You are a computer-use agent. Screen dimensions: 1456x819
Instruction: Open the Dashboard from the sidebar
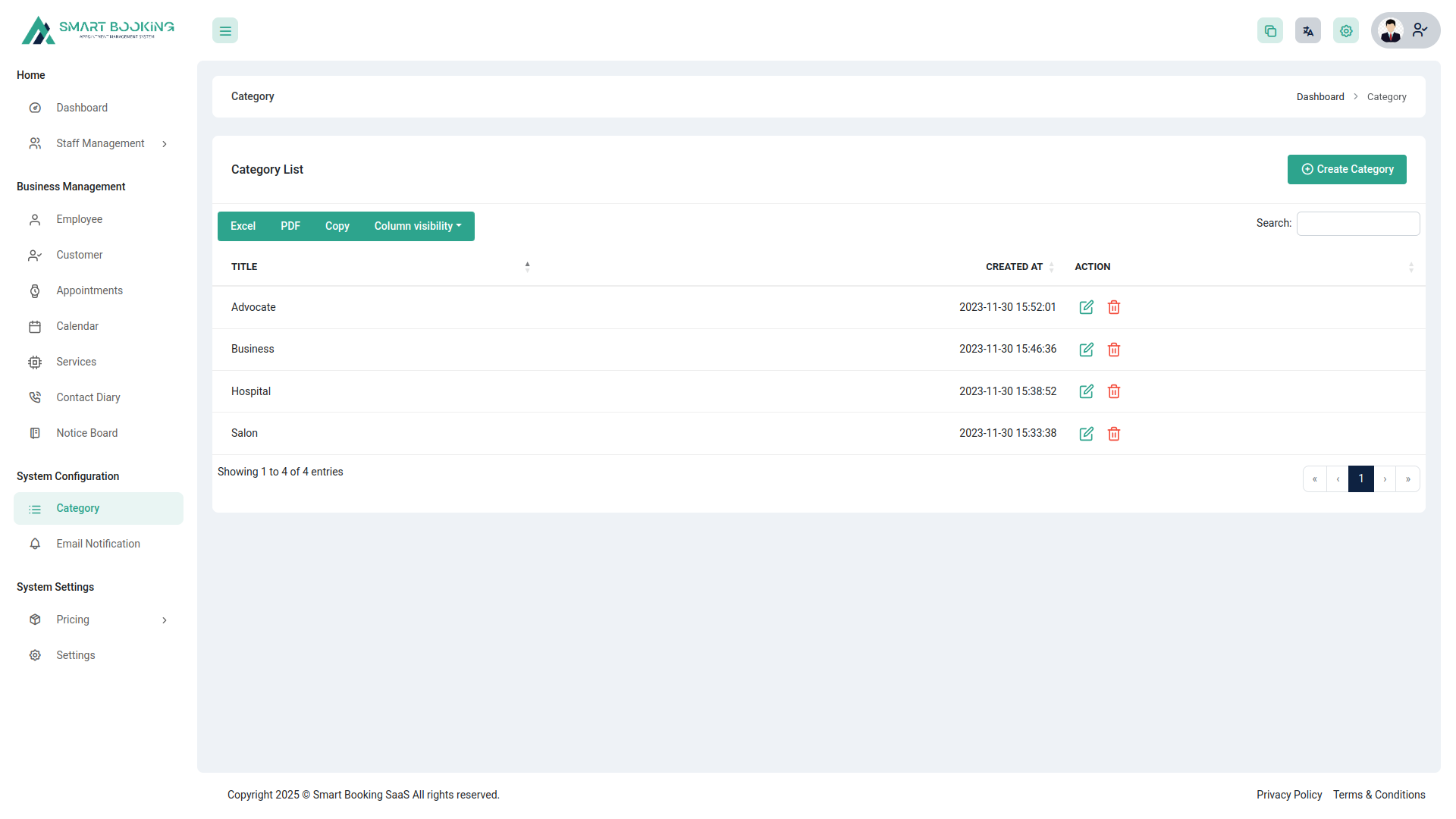point(82,107)
